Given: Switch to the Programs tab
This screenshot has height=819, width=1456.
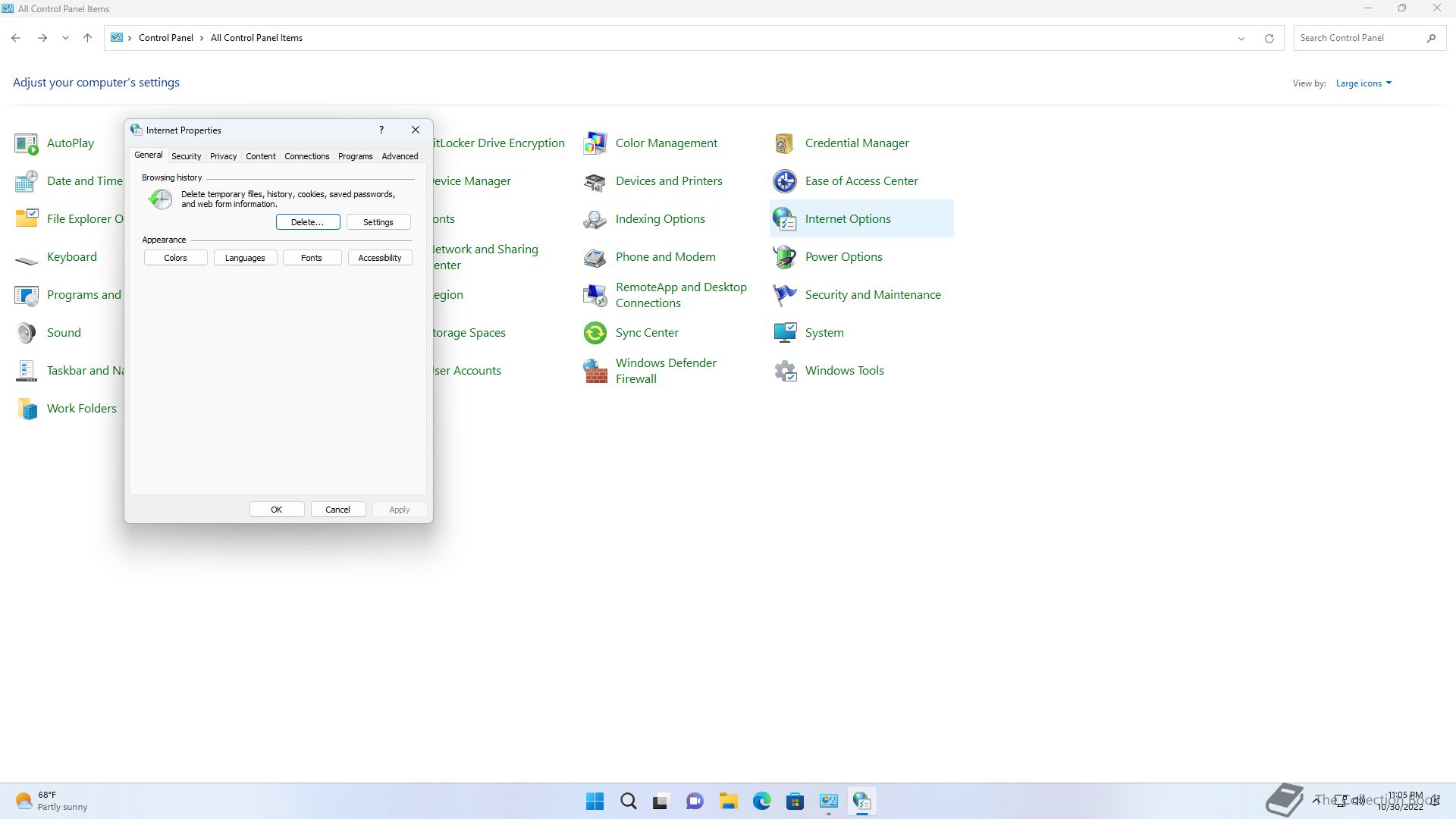Looking at the screenshot, I should (x=355, y=156).
